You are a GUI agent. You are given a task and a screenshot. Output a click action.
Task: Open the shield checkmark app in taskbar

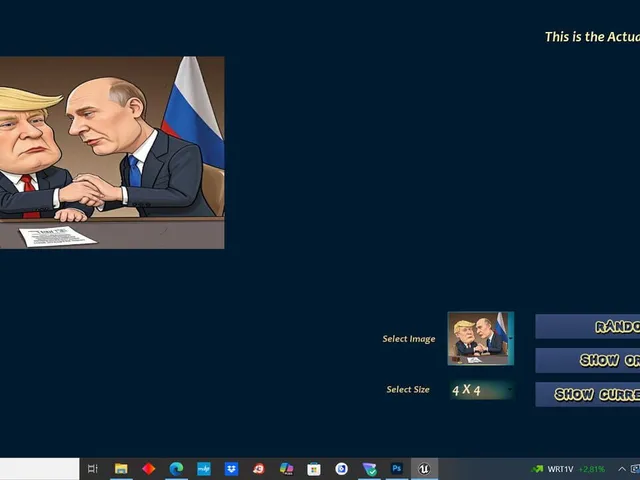click(x=369, y=469)
